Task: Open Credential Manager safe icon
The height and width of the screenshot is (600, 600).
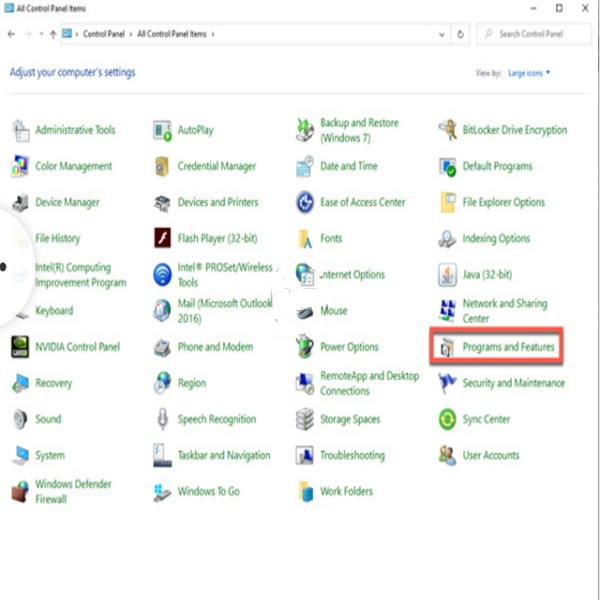Action: coord(162,166)
